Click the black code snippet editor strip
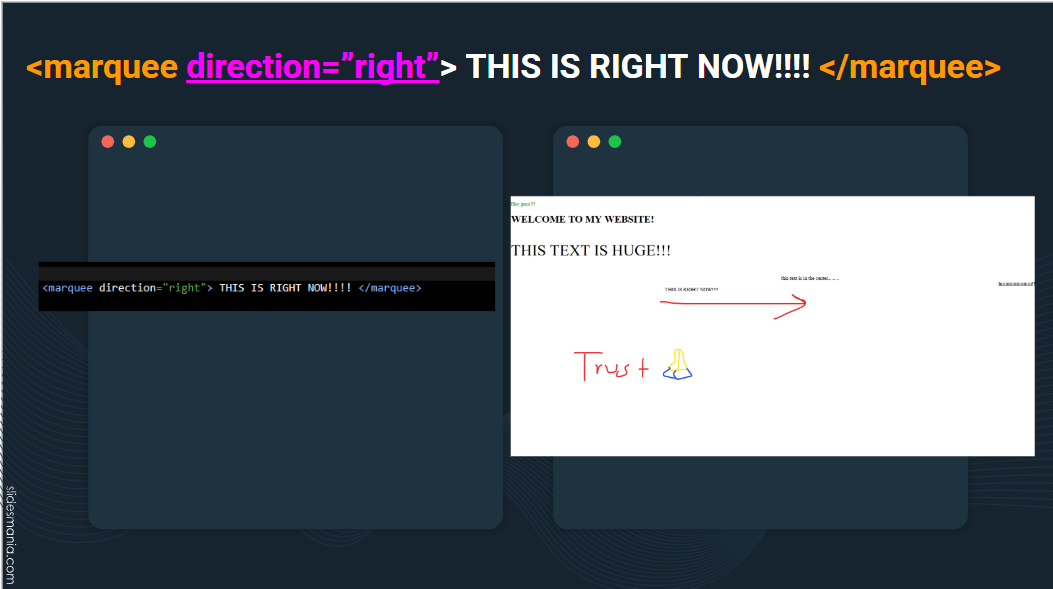The image size is (1053, 589). [267, 287]
